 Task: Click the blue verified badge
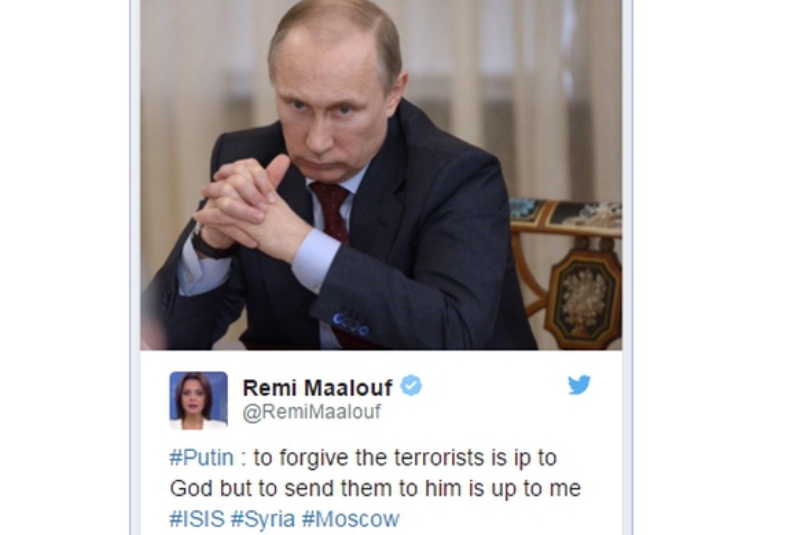pyautogui.click(x=411, y=386)
